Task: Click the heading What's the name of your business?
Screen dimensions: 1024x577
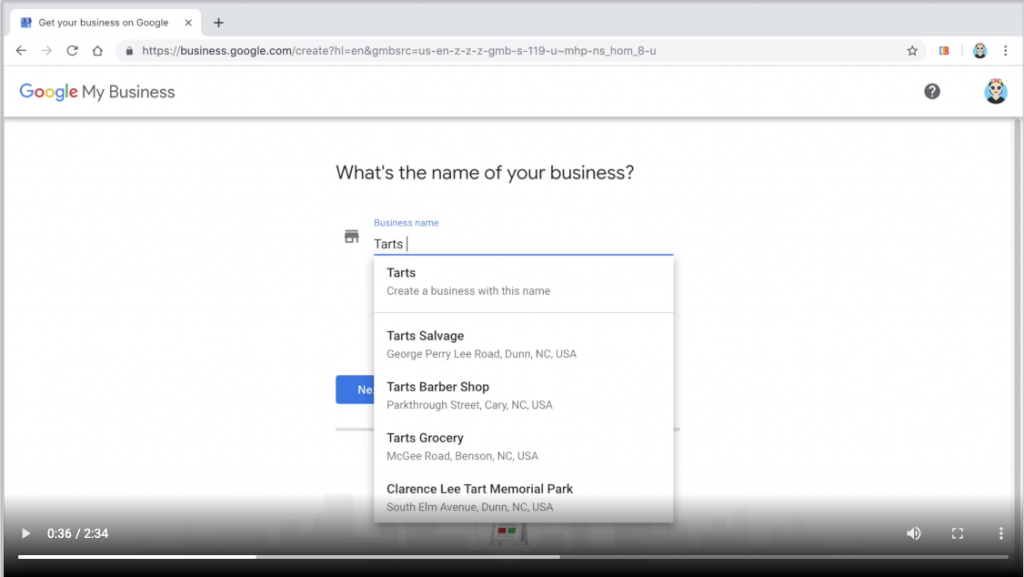Action: (485, 172)
